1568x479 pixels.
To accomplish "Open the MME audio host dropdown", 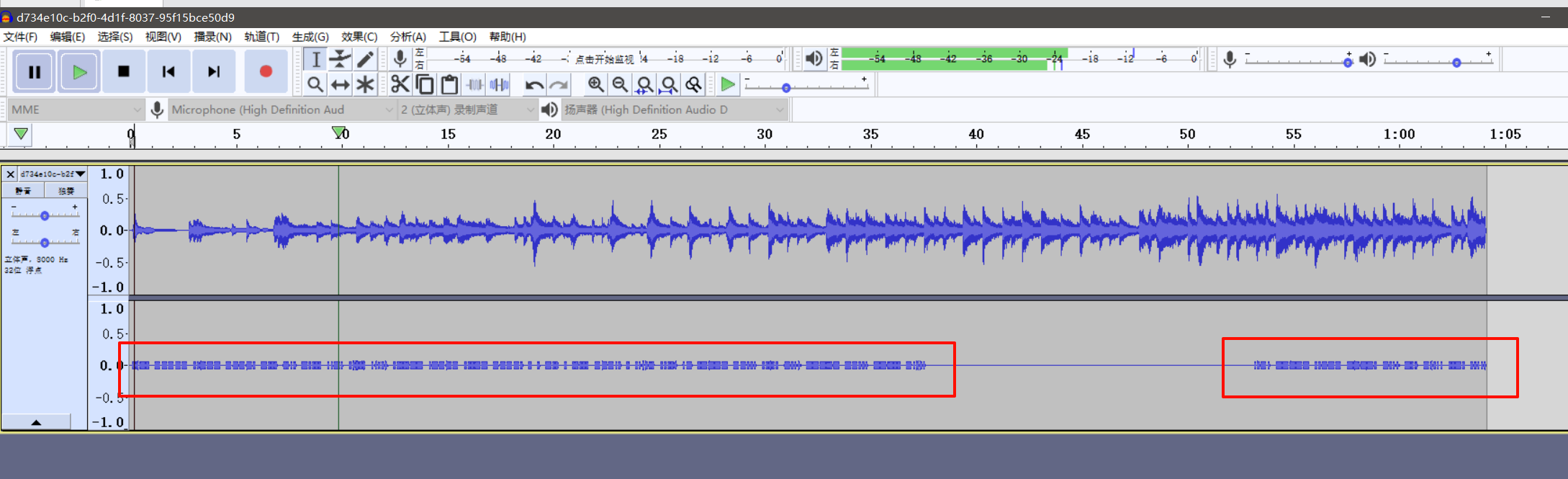I will [x=76, y=109].
